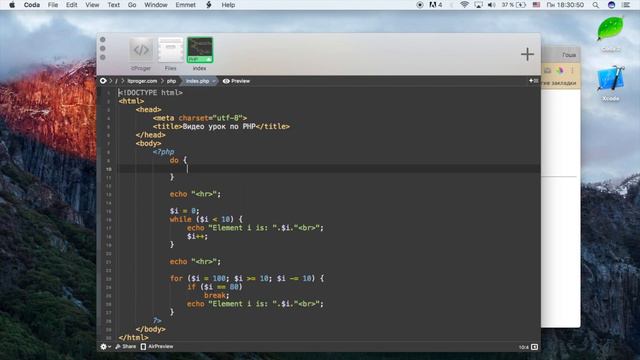This screenshot has height=360, width=640.
Task: Click the opening body tag
Action: coord(148,143)
